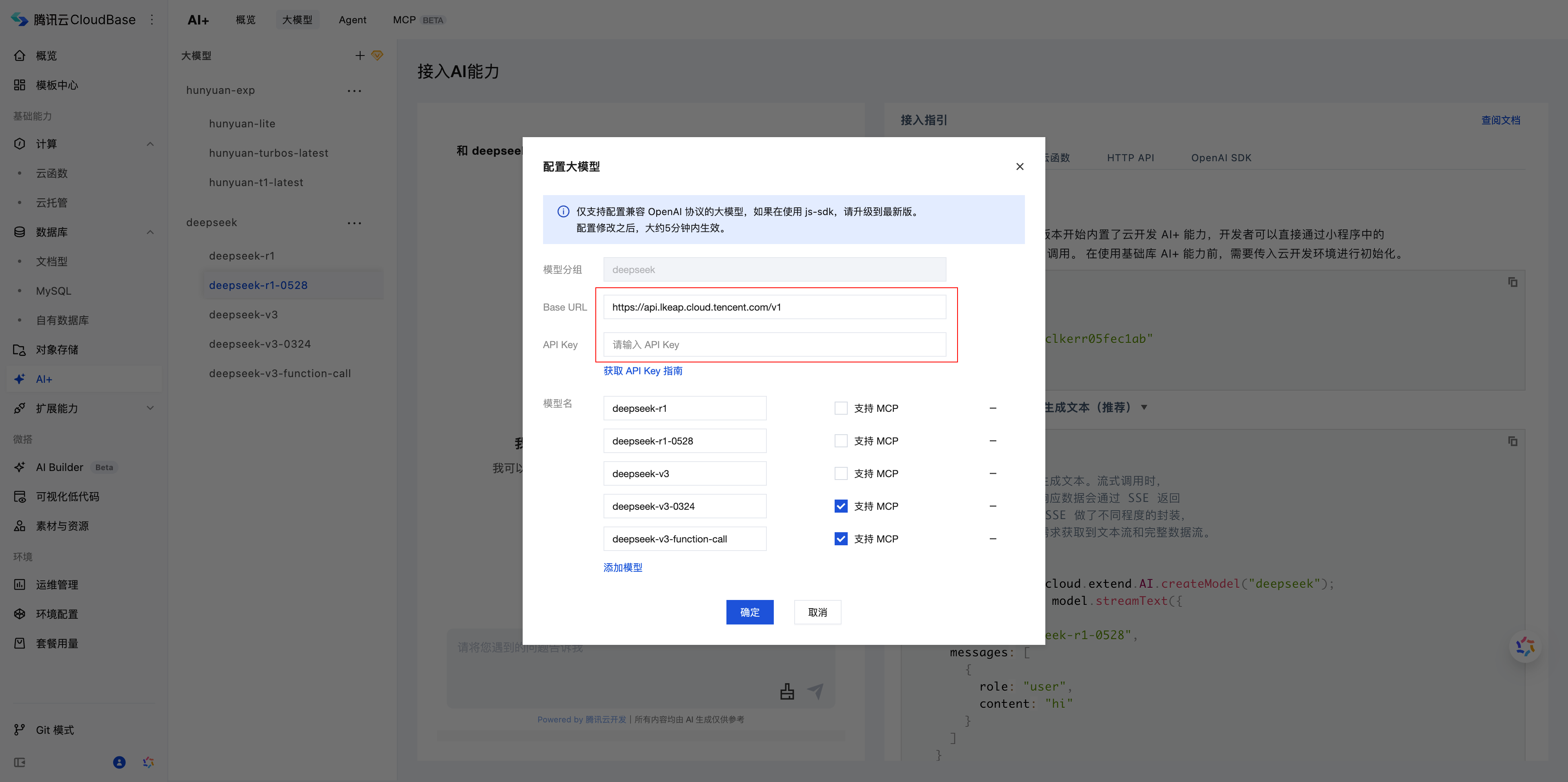Image resolution: width=1568 pixels, height=782 pixels.
Task: Remove the deepseek-r1 model row
Action: click(x=993, y=408)
